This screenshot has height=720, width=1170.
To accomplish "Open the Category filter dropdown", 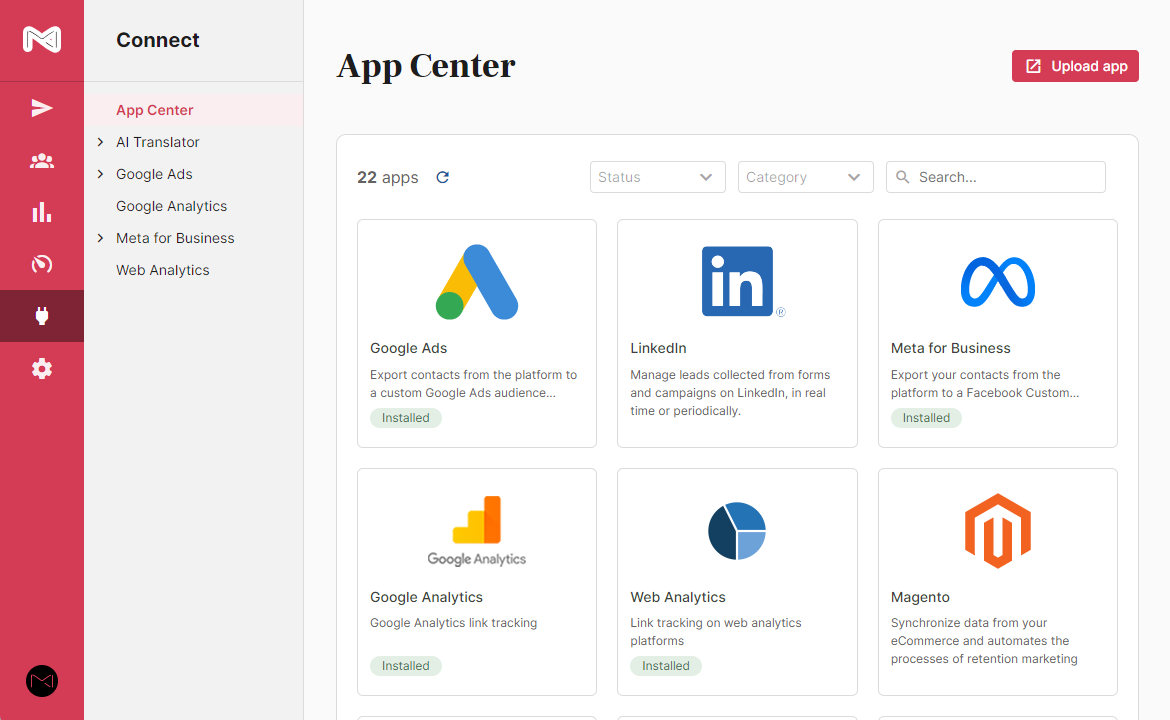I will pyautogui.click(x=805, y=177).
